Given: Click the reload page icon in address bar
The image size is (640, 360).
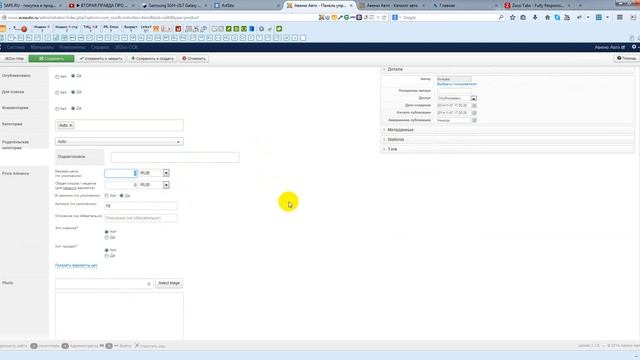Looking at the screenshot, I should pos(384,18).
